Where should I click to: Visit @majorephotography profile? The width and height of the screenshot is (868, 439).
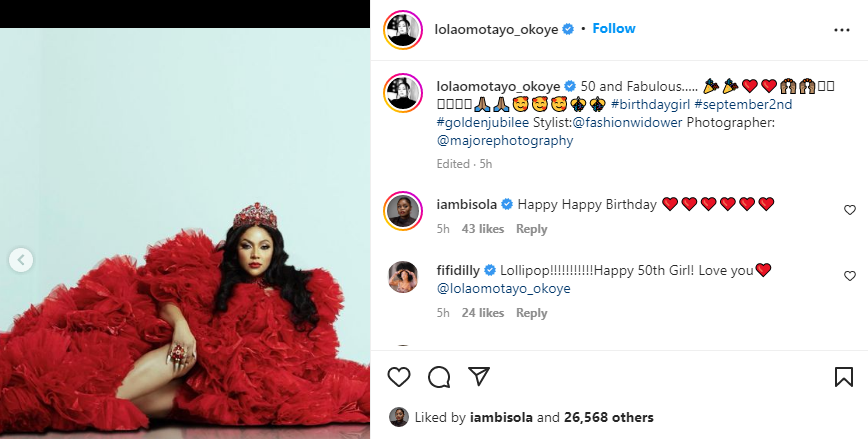point(505,141)
